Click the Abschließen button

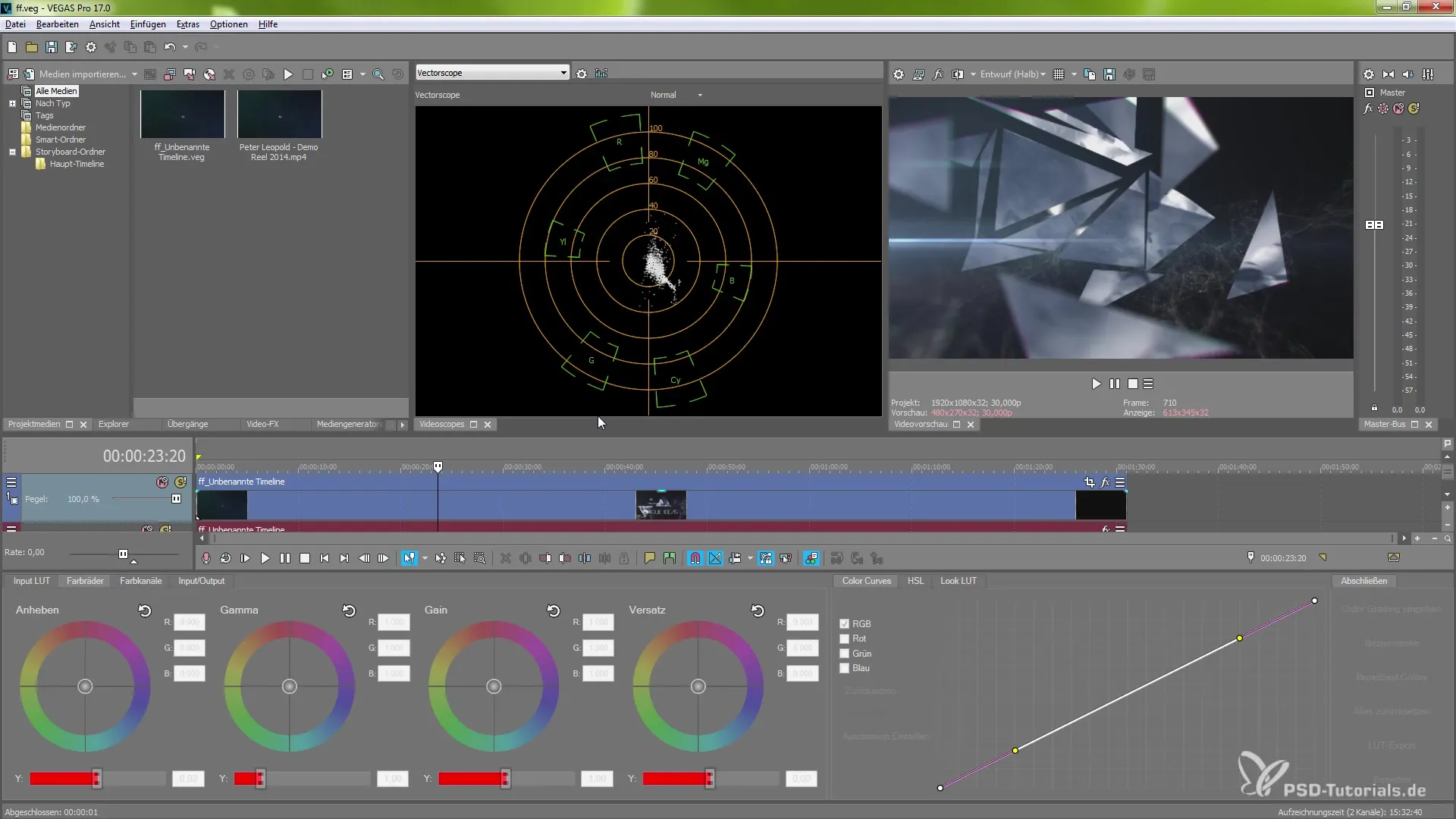pyautogui.click(x=1363, y=581)
